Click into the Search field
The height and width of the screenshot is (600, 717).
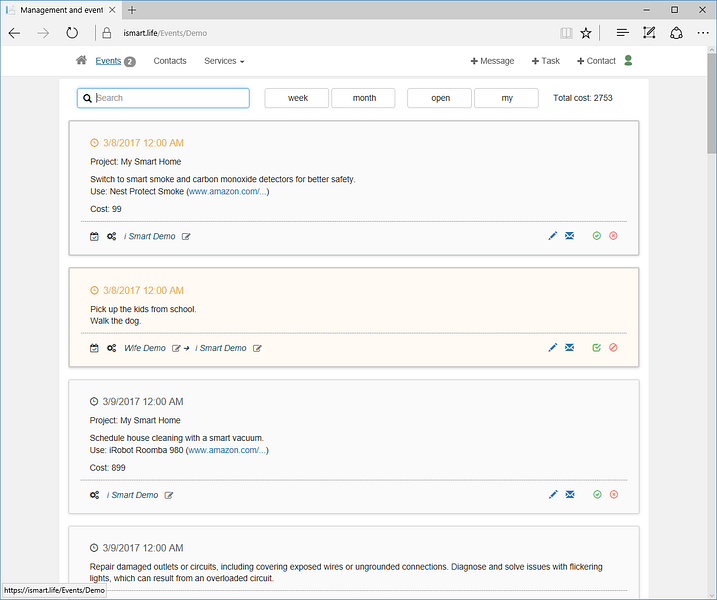(163, 98)
